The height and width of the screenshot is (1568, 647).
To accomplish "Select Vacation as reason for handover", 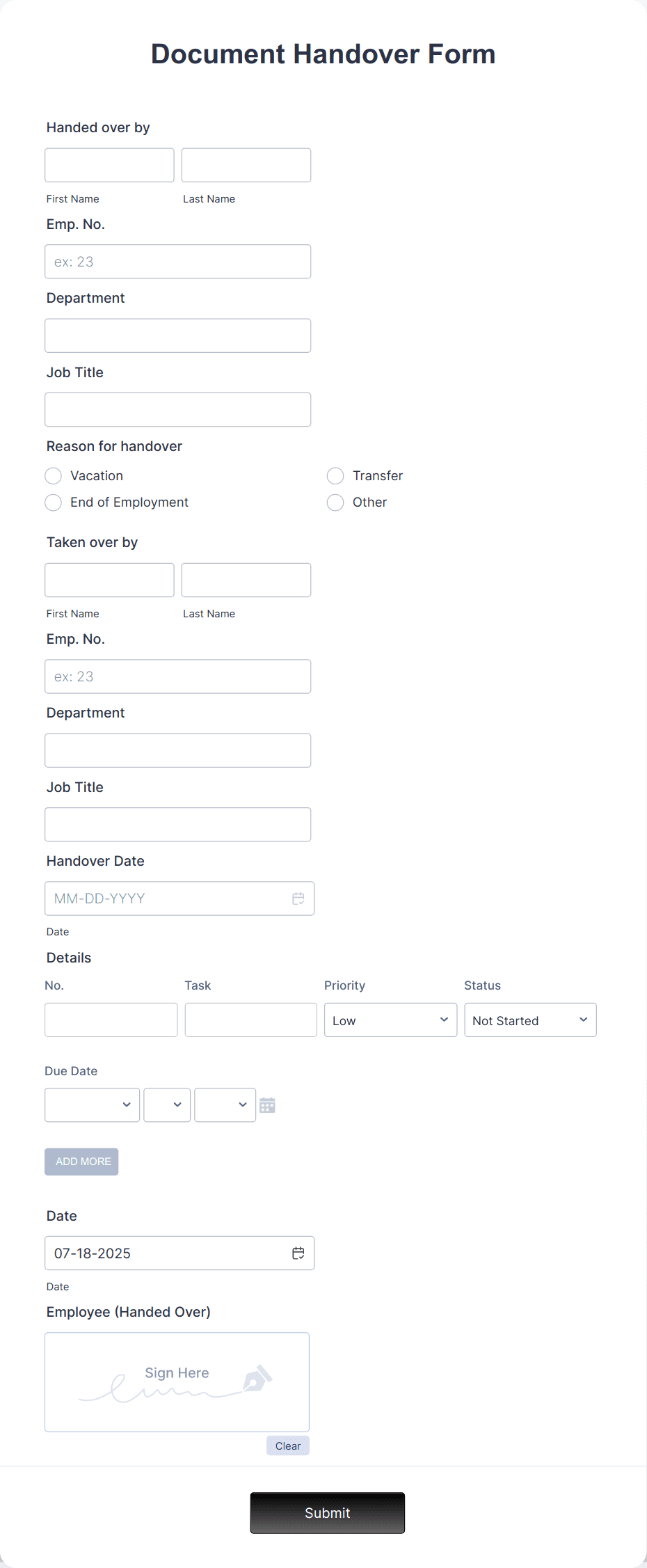I will (53, 475).
